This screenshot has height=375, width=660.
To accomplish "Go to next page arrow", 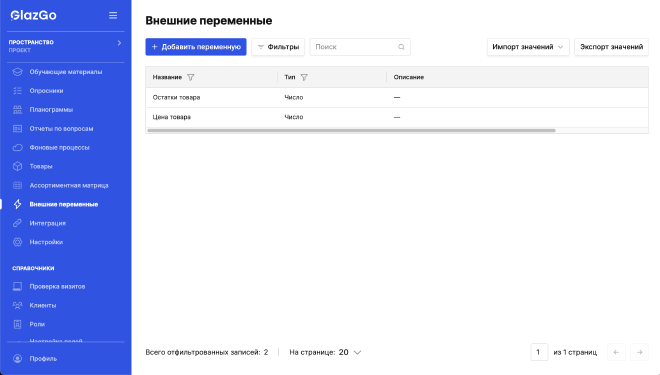I will coord(639,352).
